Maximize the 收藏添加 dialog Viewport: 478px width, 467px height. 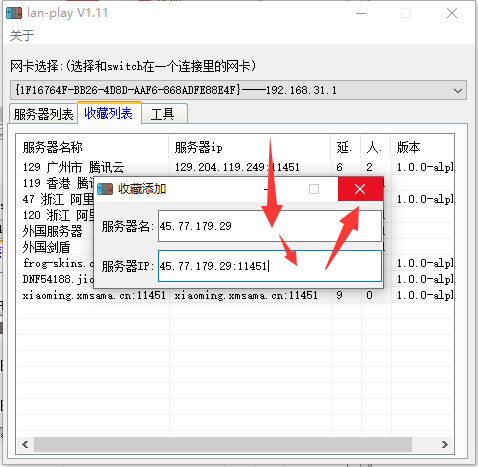pos(314,189)
